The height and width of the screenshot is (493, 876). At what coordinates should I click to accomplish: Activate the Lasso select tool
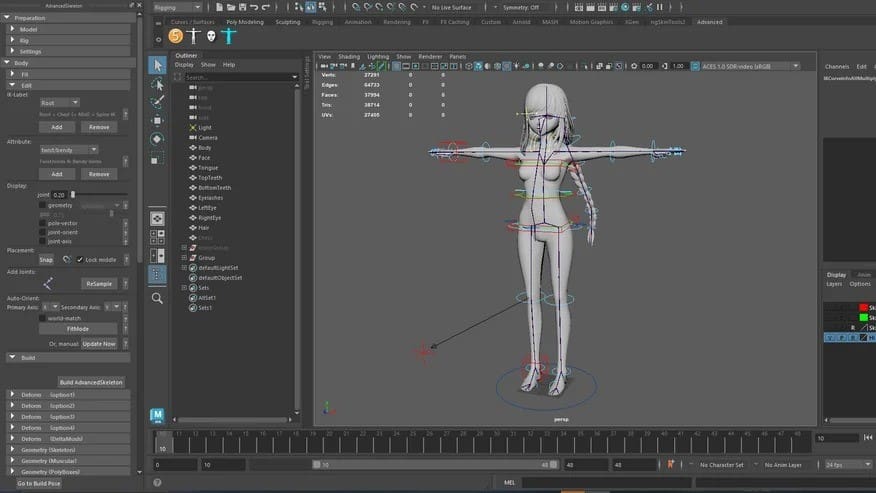[158, 84]
